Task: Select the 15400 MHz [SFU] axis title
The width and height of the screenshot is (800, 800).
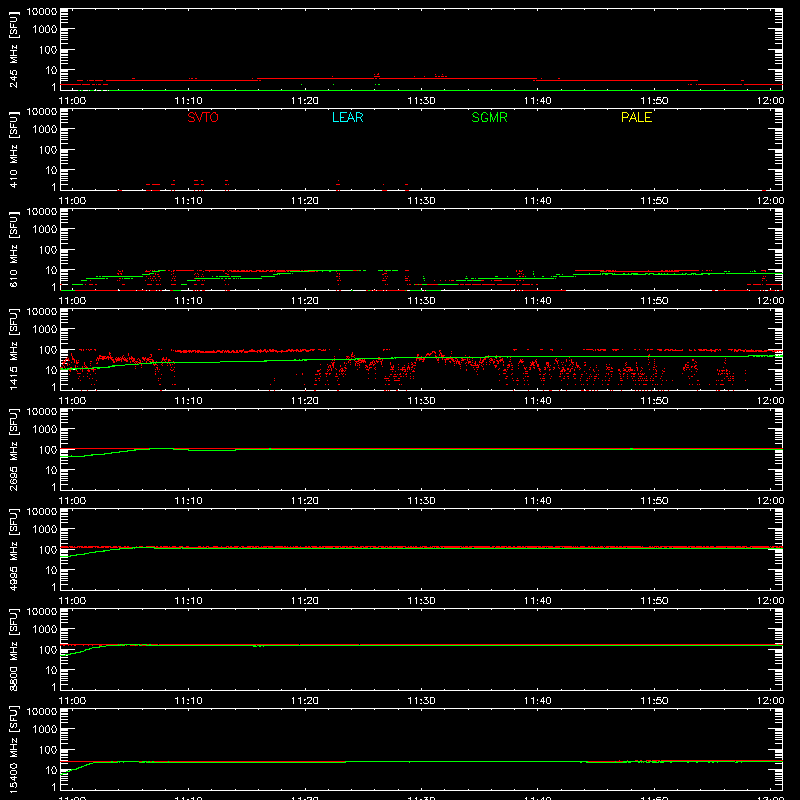Action: click(x=13, y=749)
